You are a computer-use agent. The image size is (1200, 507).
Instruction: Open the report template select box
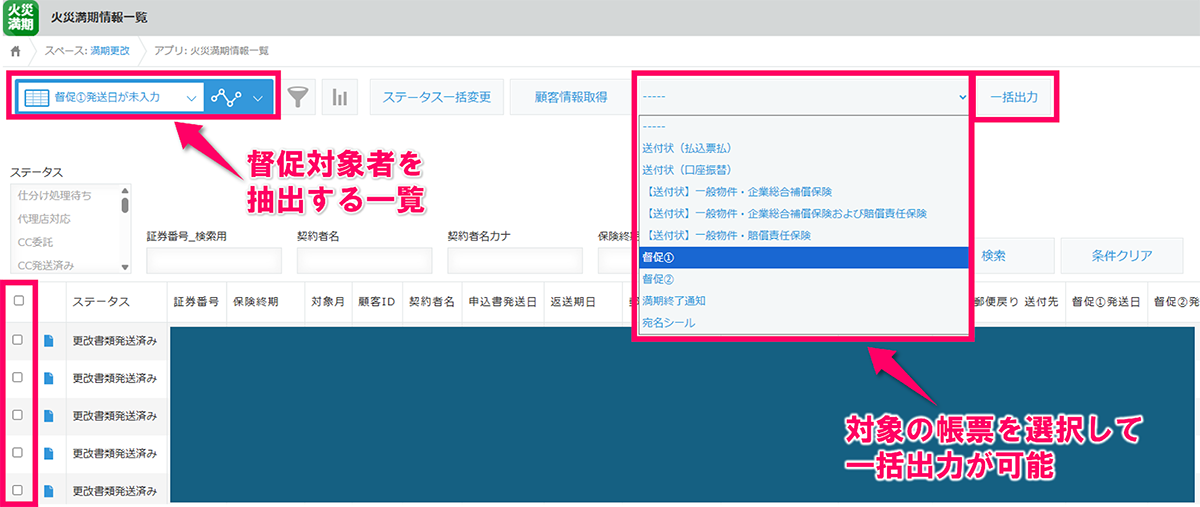click(803, 97)
